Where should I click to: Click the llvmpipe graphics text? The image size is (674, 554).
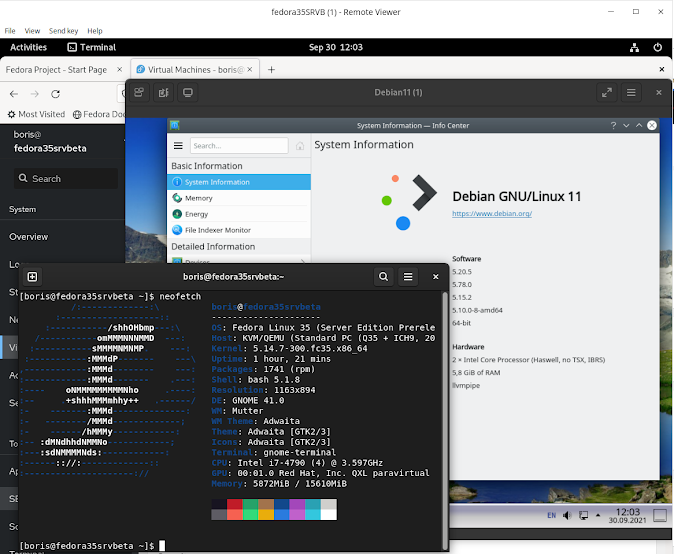tap(466, 386)
